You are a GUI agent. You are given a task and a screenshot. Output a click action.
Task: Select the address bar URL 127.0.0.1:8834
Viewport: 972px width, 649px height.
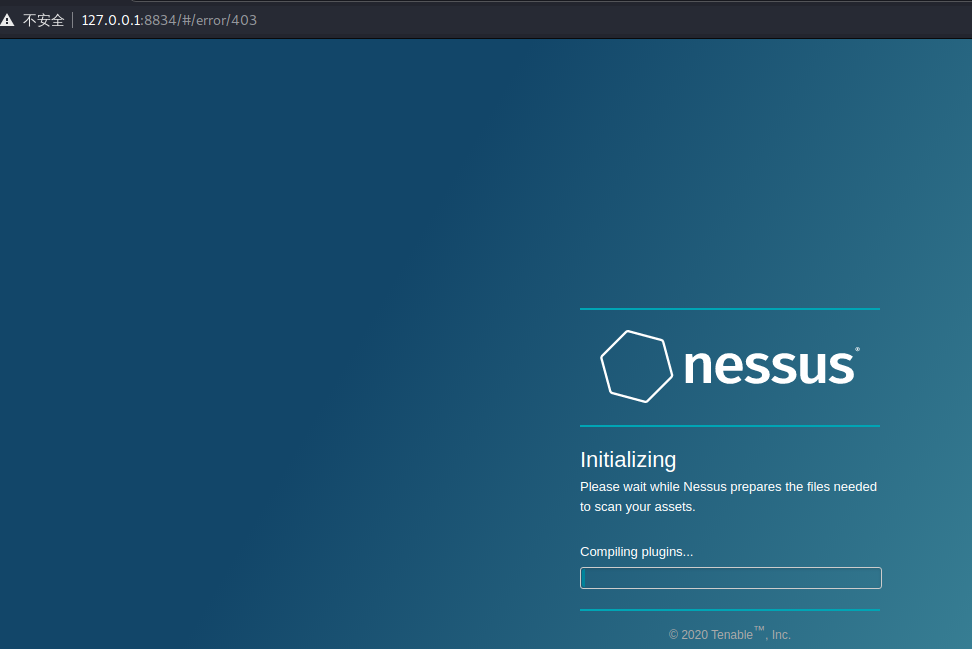(x=169, y=20)
